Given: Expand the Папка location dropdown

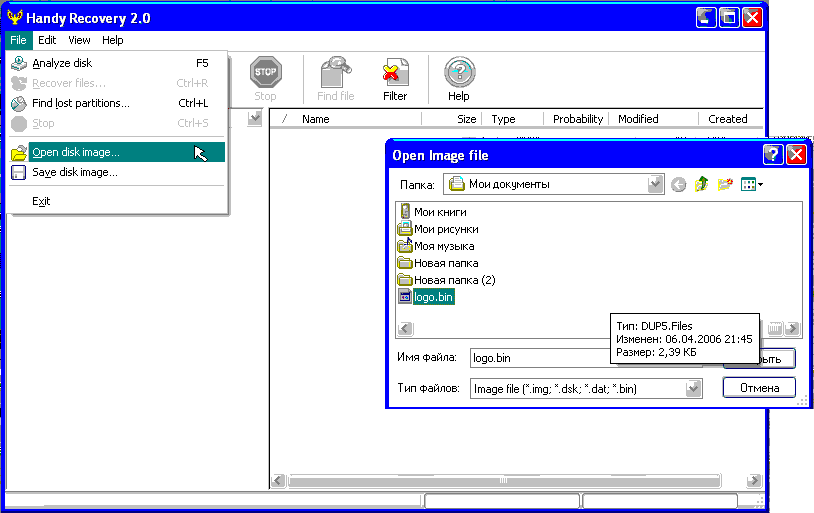Looking at the screenshot, I should [655, 184].
